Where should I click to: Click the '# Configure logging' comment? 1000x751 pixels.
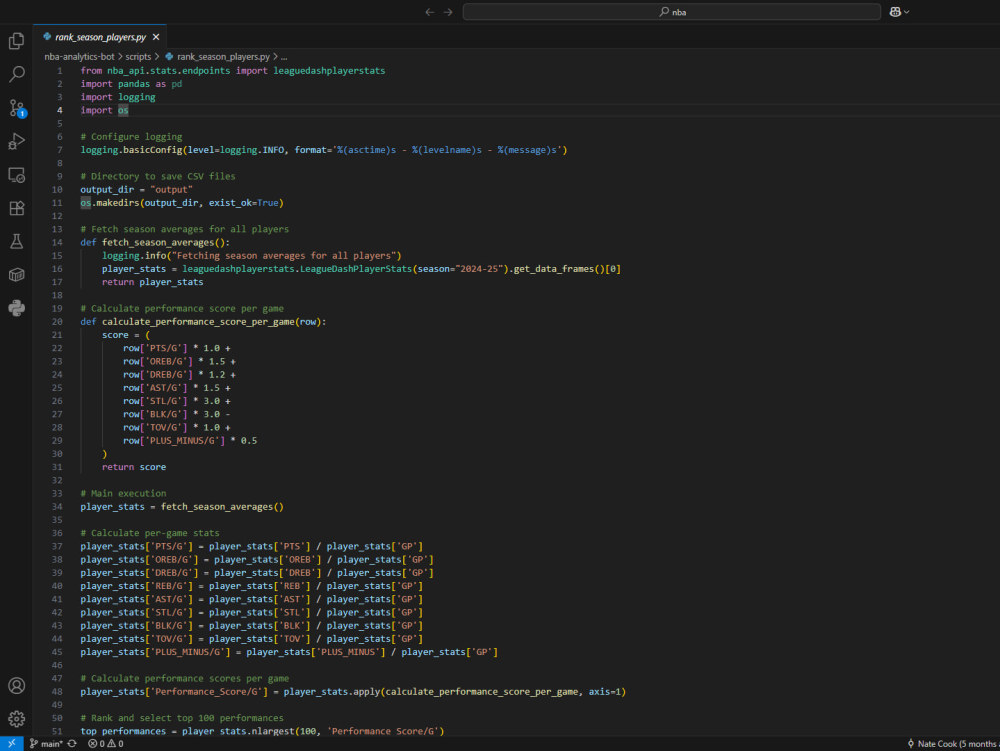(x=131, y=136)
